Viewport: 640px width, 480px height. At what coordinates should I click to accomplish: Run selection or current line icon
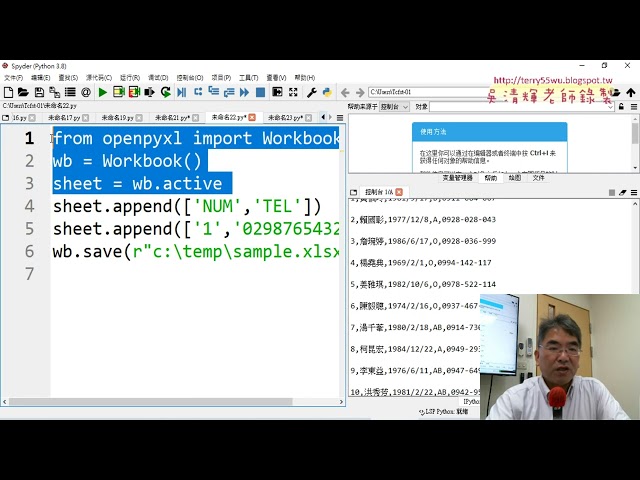149,92
